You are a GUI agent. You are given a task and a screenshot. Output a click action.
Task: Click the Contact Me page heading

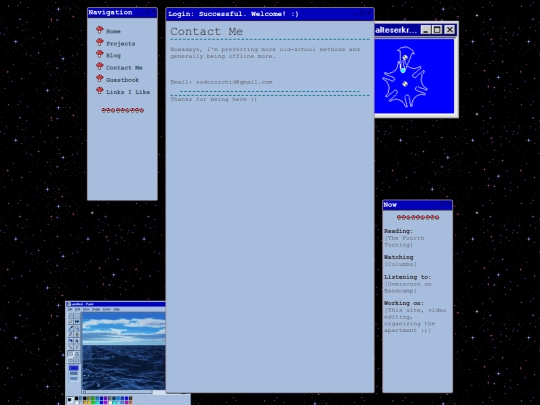click(x=207, y=31)
